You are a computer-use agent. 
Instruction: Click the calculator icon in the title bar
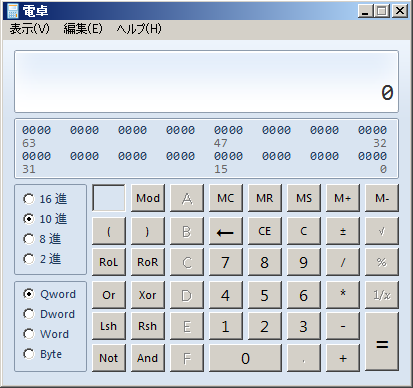[12, 11]
